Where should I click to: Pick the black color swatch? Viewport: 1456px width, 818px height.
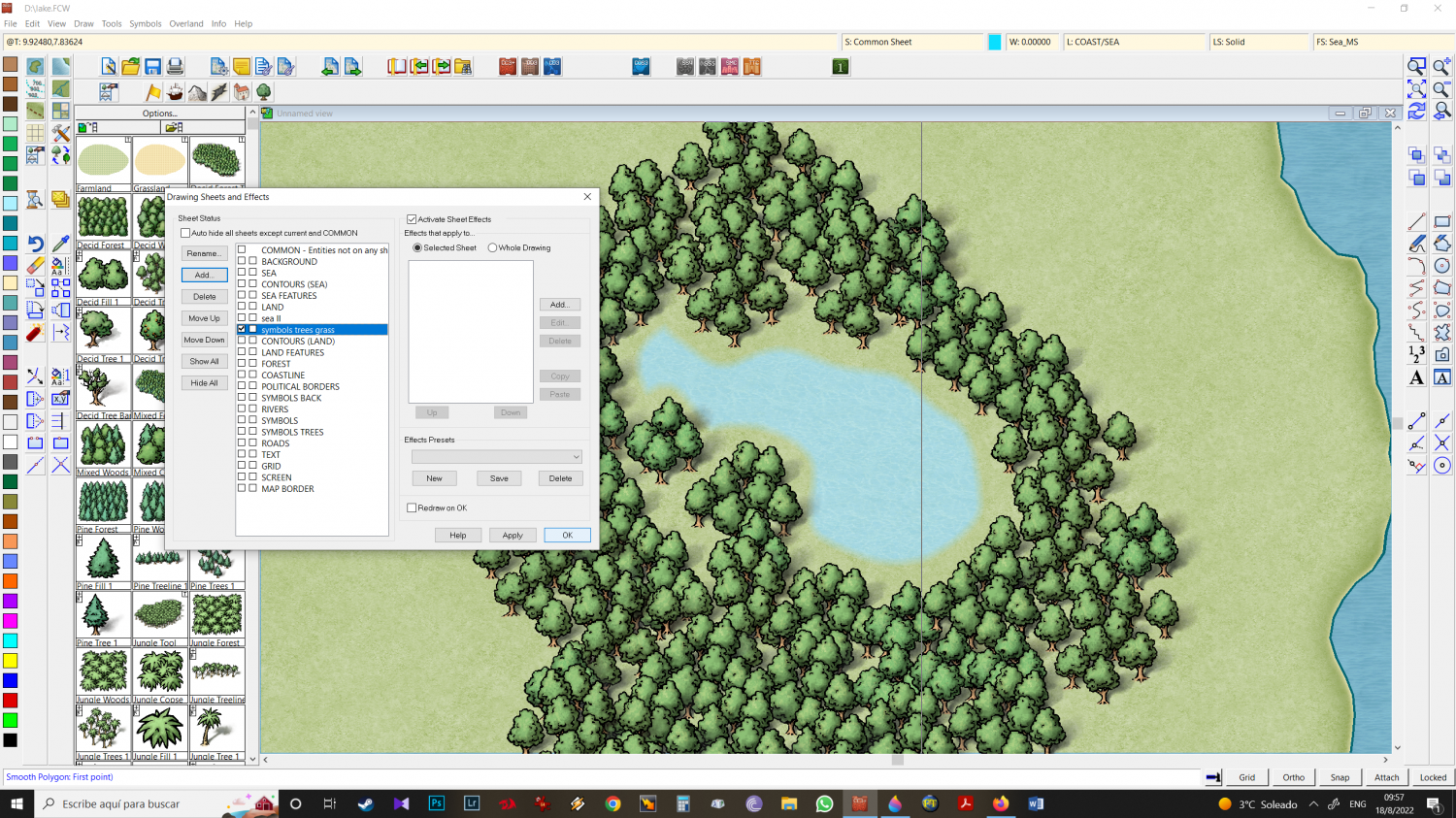pyautogui.click(x=10, y=740)
